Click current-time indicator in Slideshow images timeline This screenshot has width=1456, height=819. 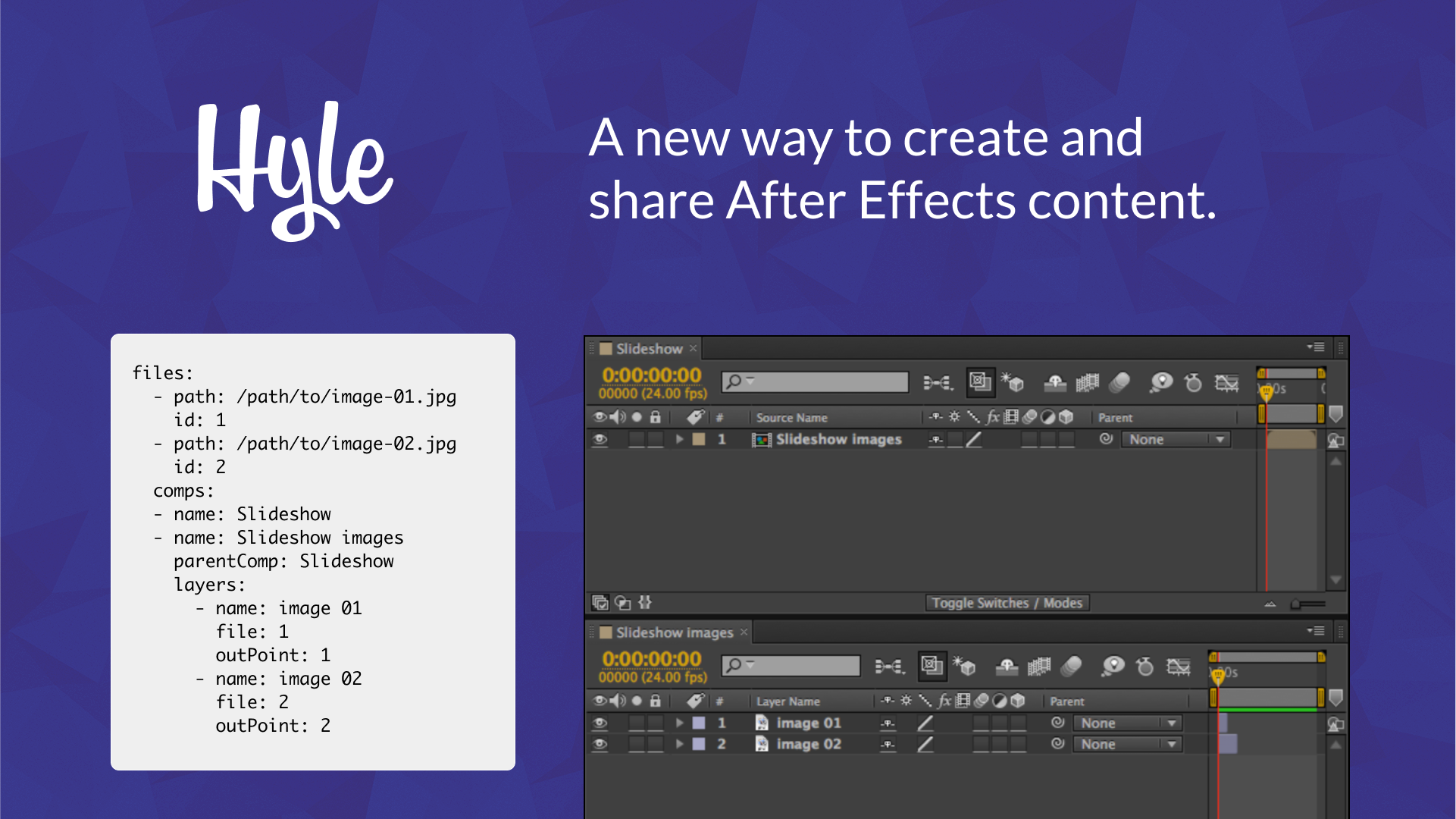point(1218,675)
